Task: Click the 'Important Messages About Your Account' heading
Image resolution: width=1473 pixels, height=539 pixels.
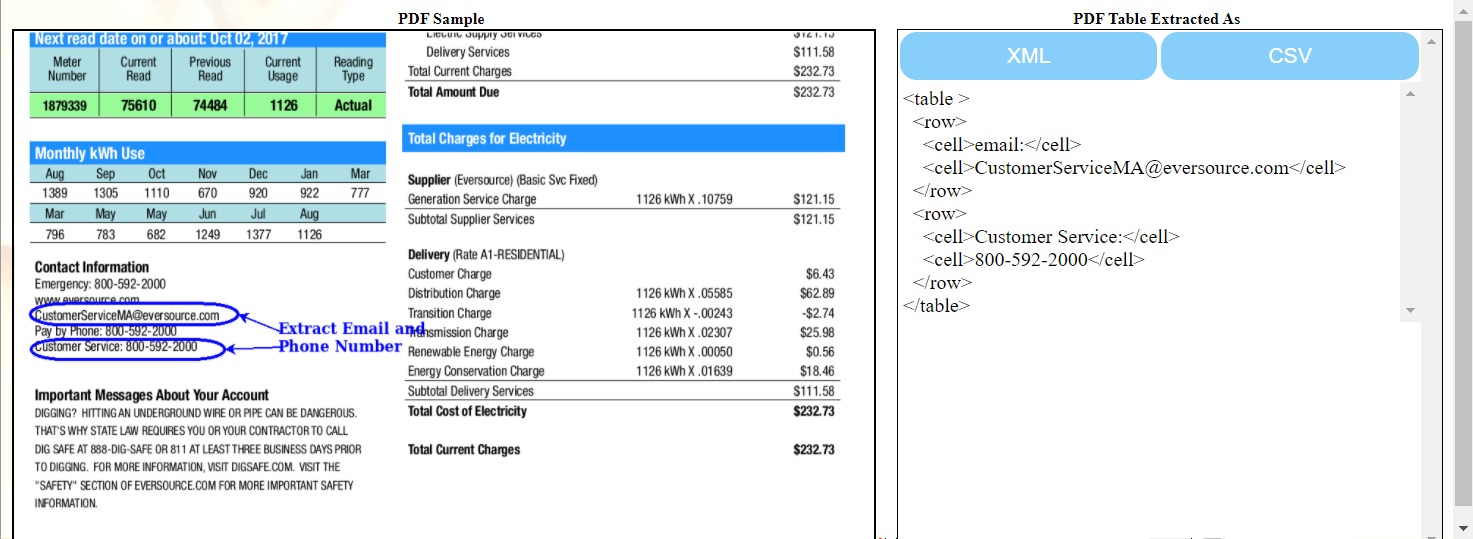Action: click(152, 395)
